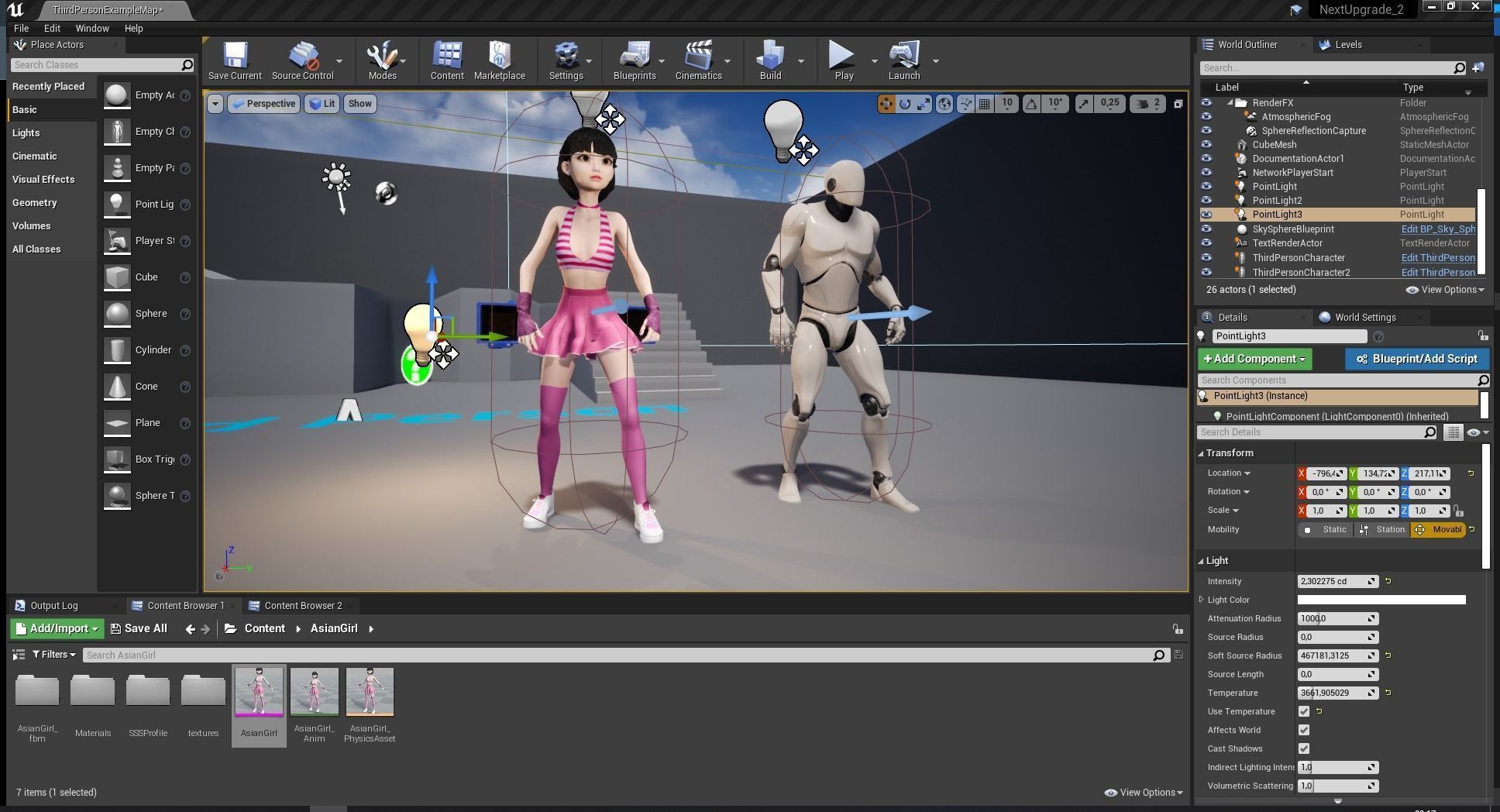Click the Attenuation Radius value field
The image size is (1500, 812).
(1337, 618)
